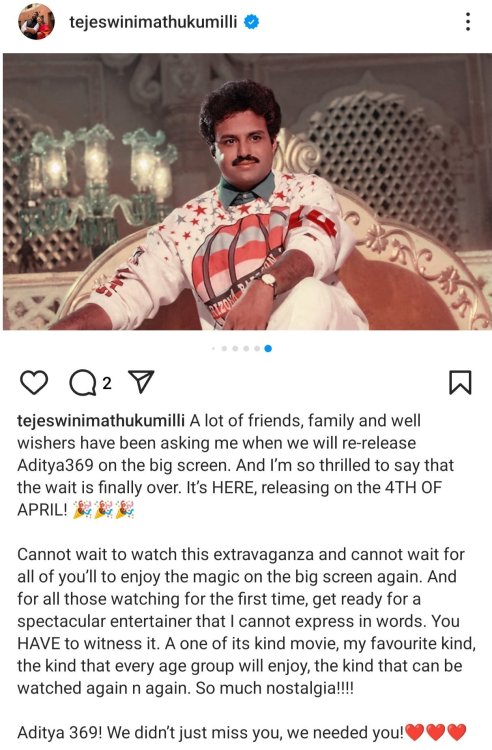Click the 4TH OF text in the caption
The height and width of the screenshot is (750, 492).
coord(413,488)
